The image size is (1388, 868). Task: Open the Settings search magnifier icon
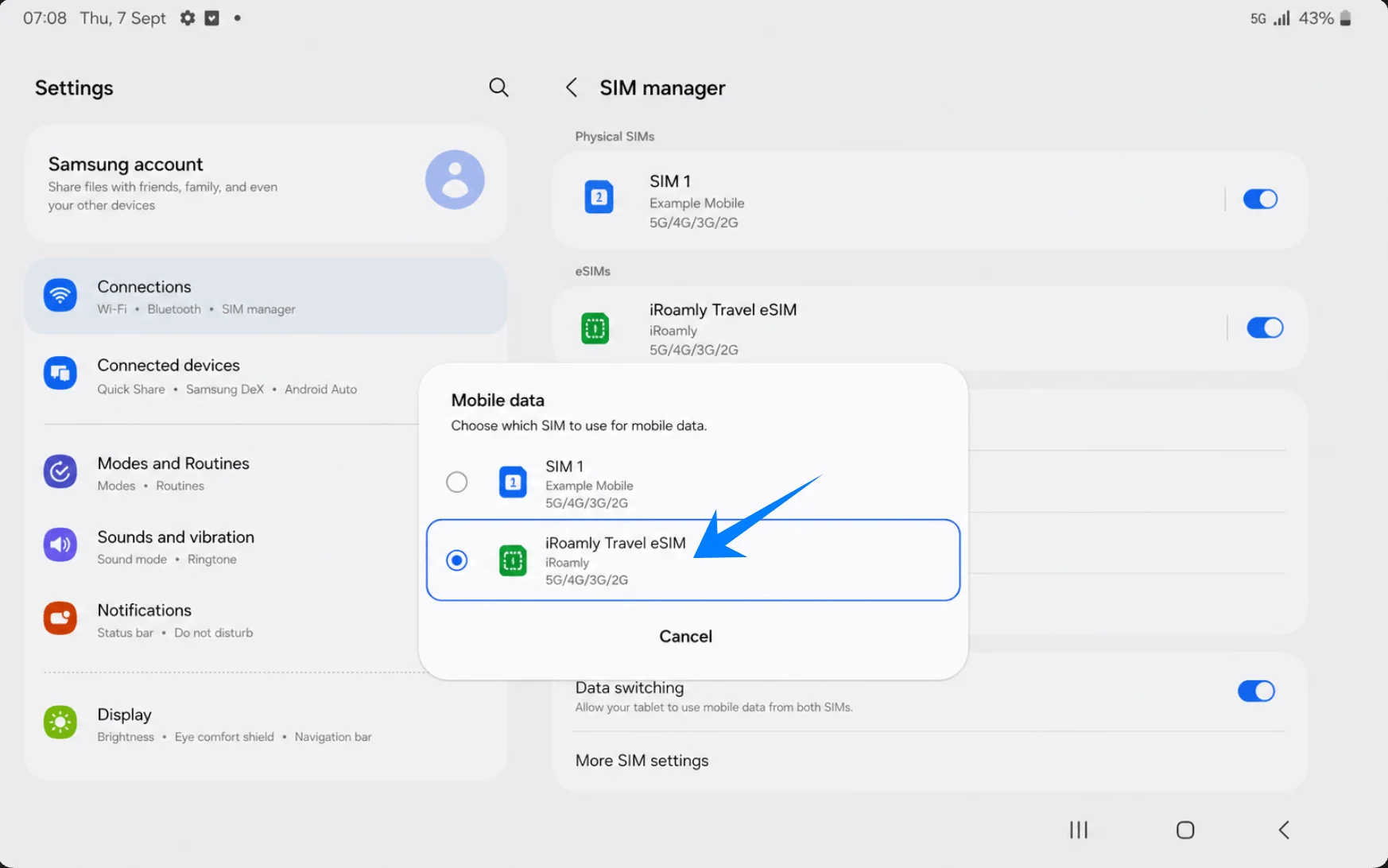point(498,87)
